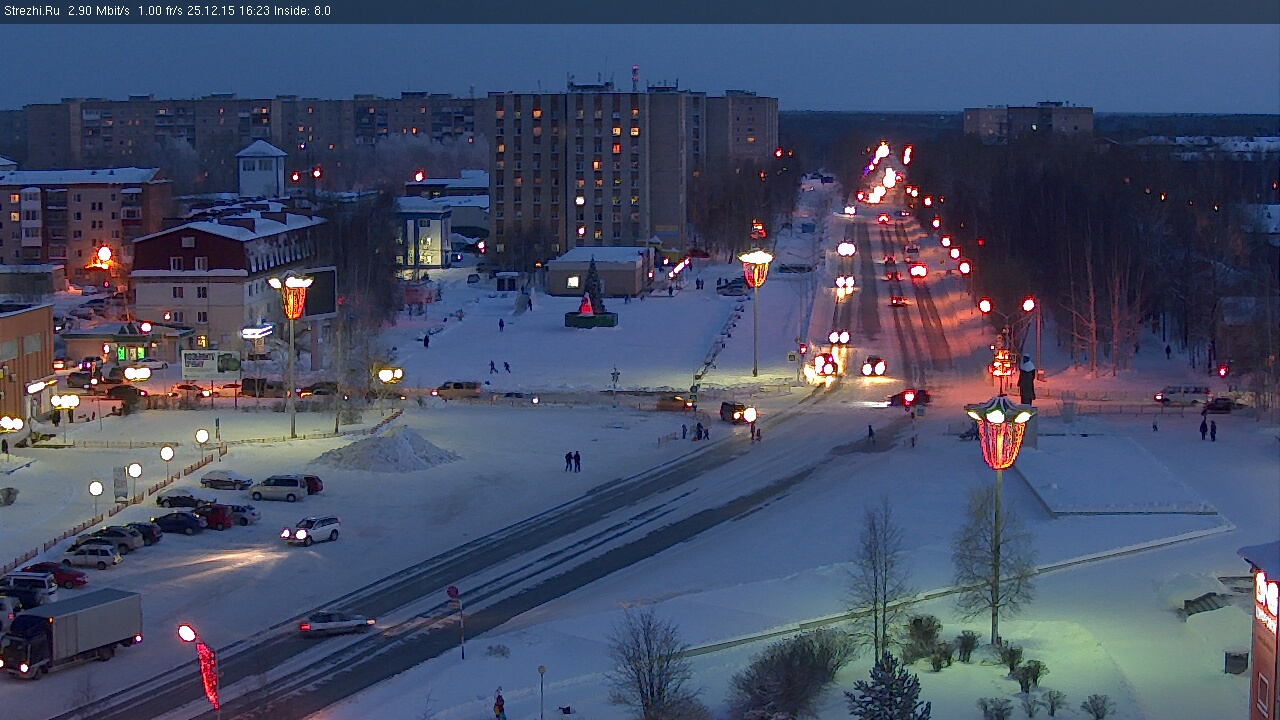Select the 25.12.15 16:23 timestamp
Screen dimensions: 1280x720
(227, 11)
